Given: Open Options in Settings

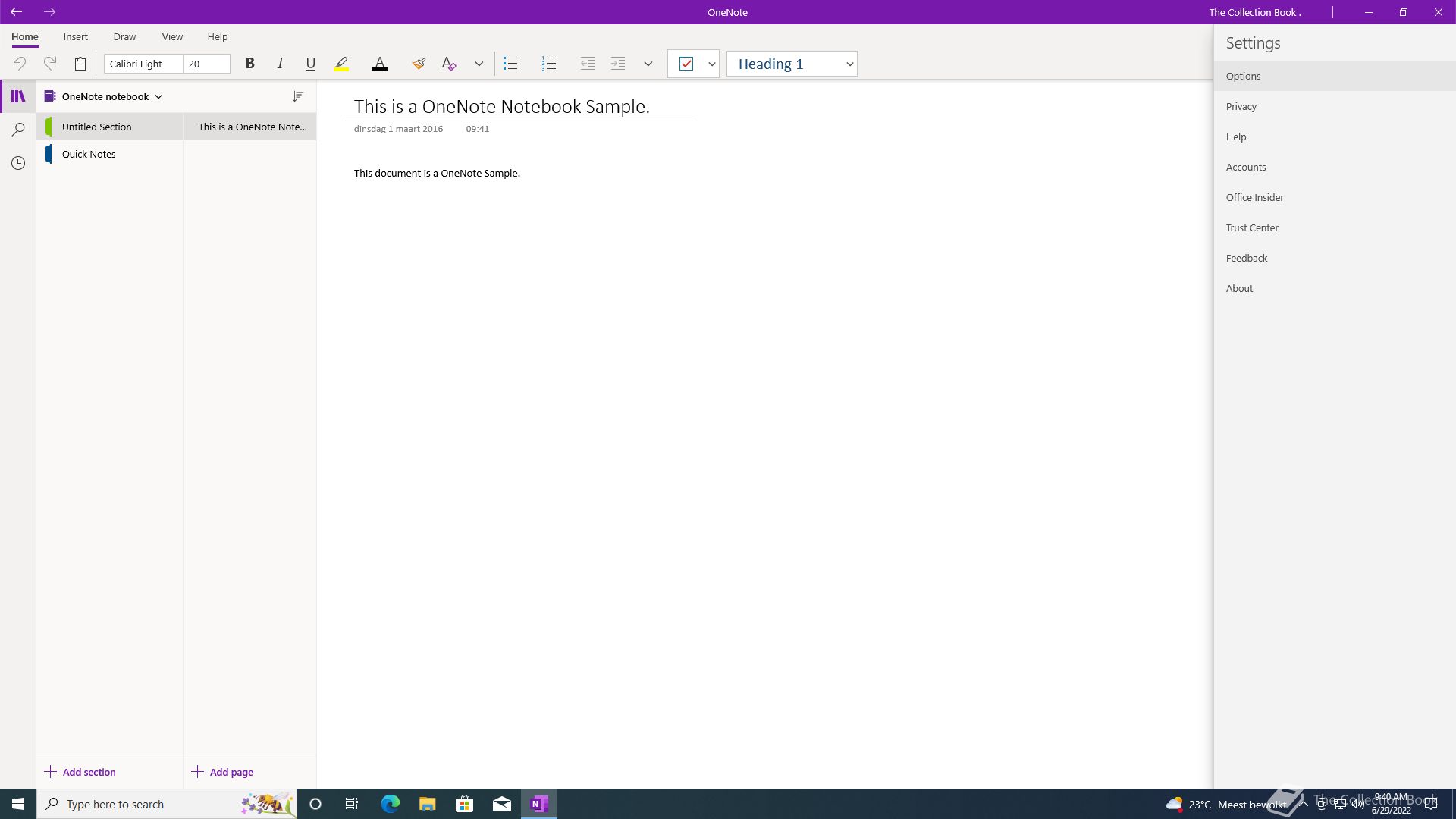Looking at the screenshot, I should pos(1335,76).
